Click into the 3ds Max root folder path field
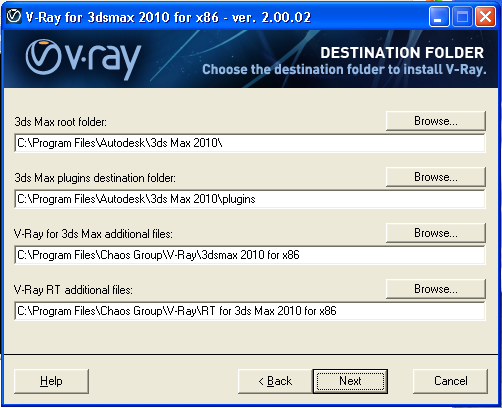The height and width of the screenshot is (408, 502). [x=250, y=143]
